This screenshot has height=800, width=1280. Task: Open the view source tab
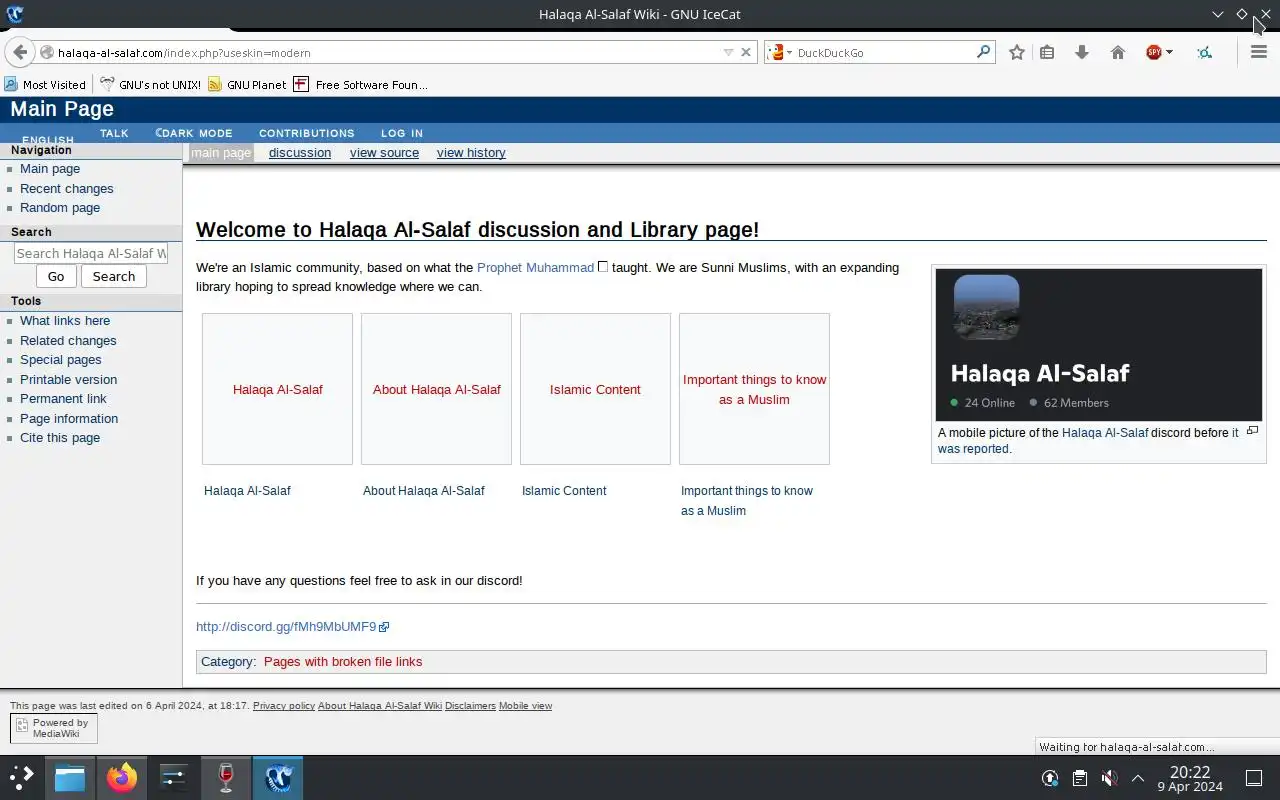pos(384,153)
